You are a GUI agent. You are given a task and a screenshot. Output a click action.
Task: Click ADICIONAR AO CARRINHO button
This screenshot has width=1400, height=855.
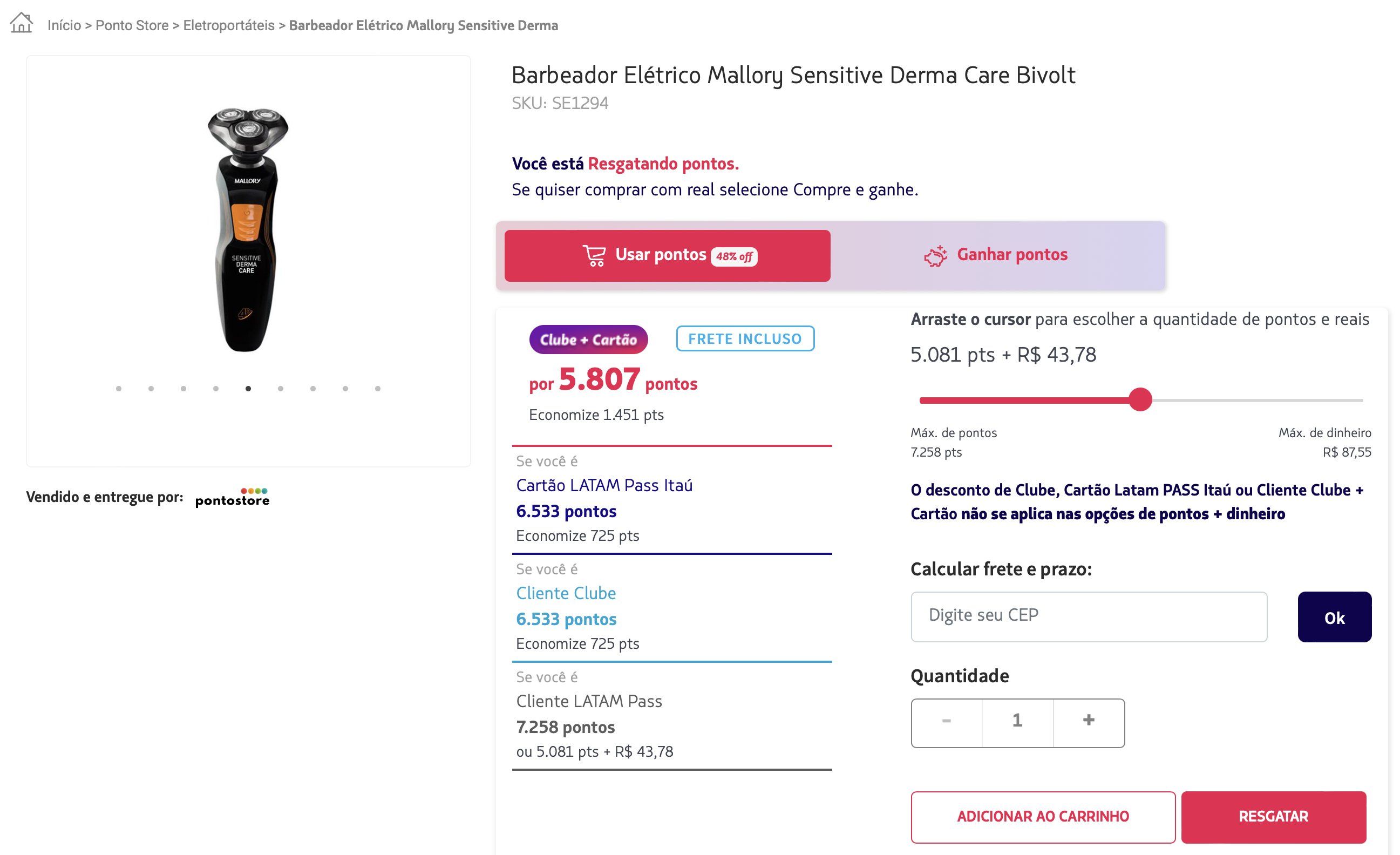[1043, 816]
